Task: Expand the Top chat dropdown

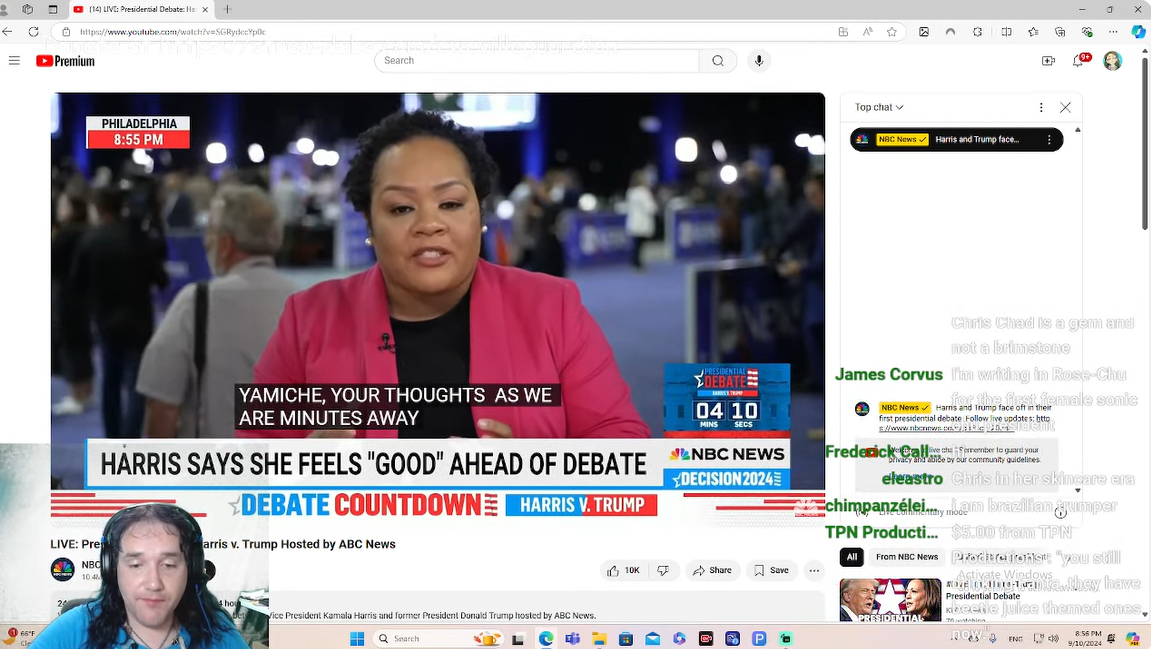Action: click(x=879, y=107)
